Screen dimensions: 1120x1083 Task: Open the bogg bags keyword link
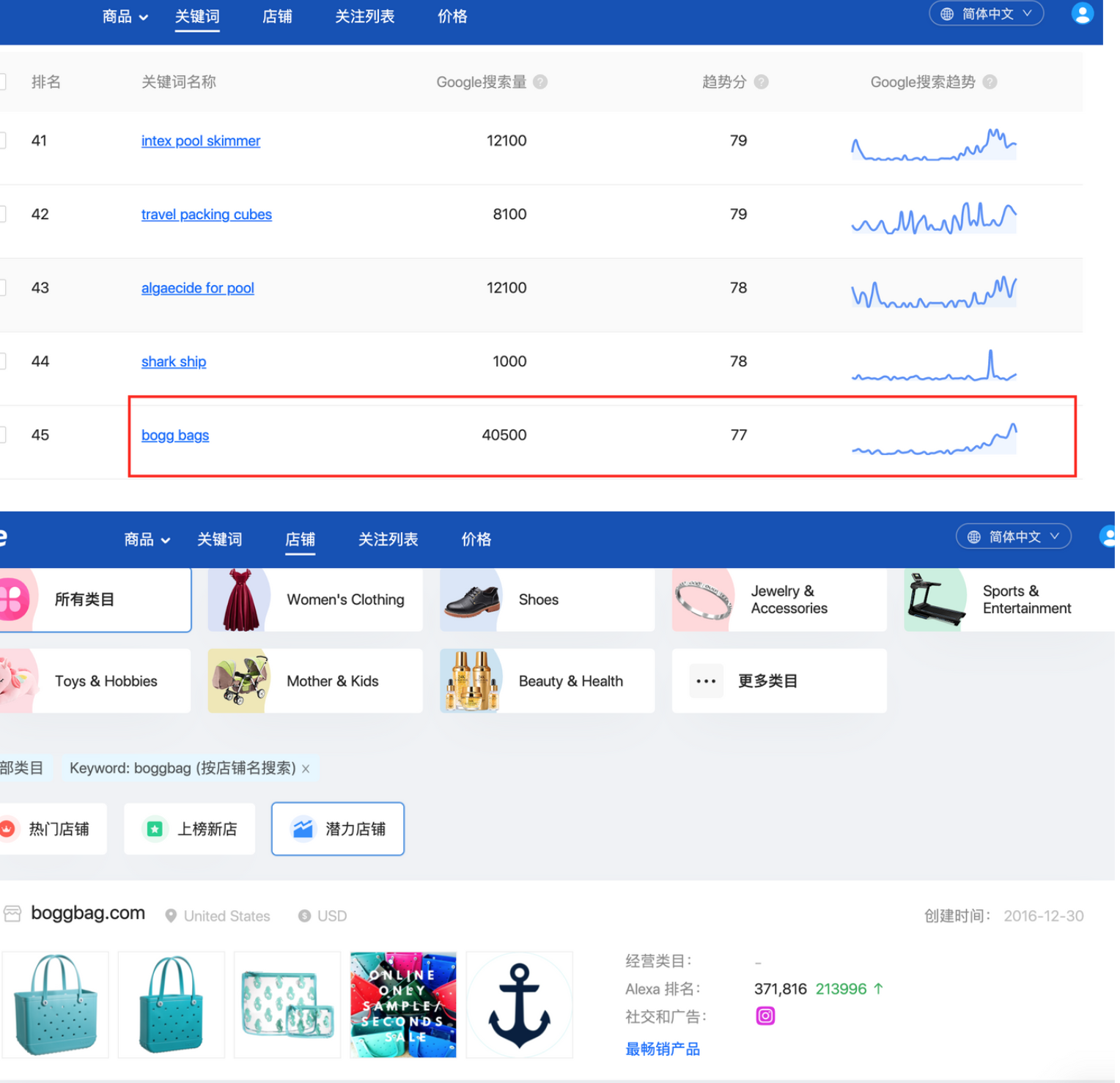click(x=175, y=435)
